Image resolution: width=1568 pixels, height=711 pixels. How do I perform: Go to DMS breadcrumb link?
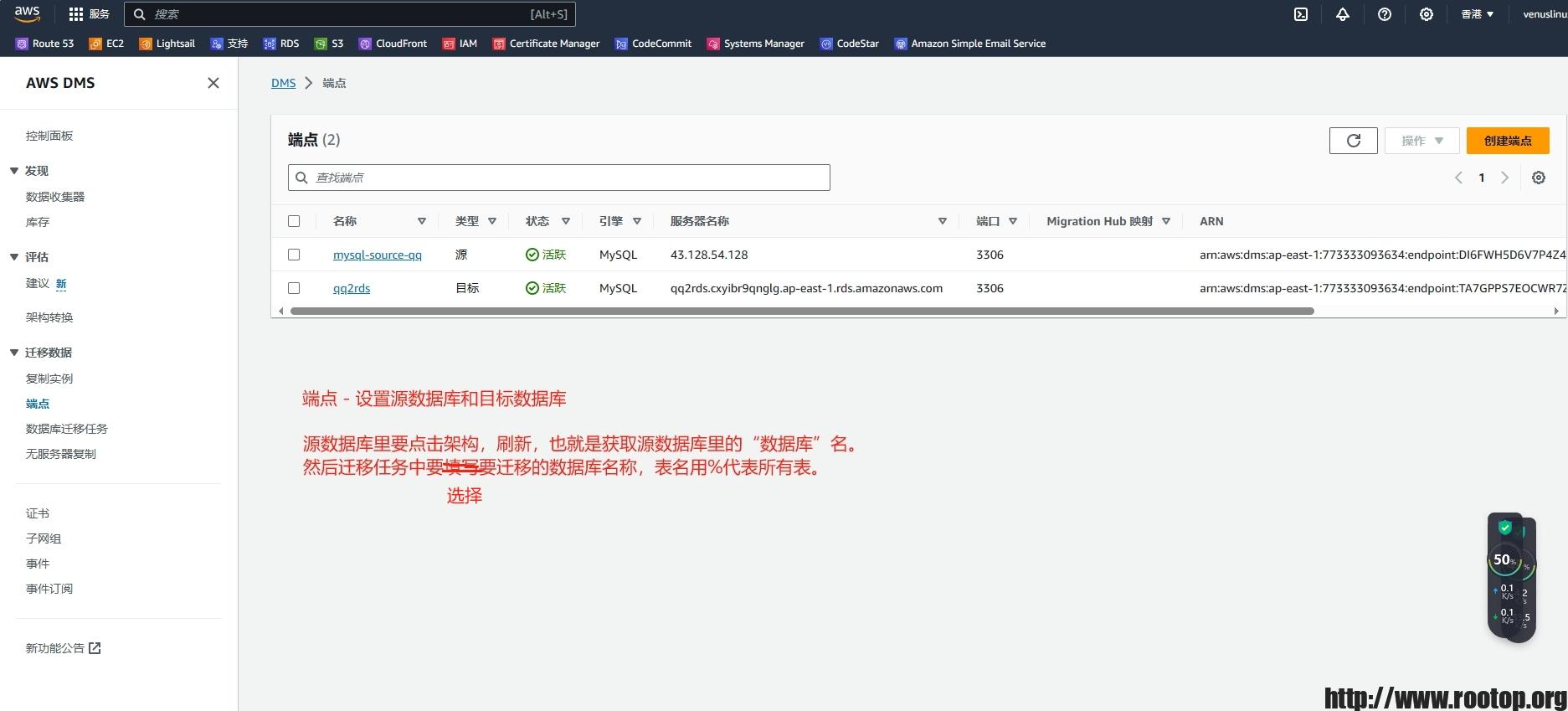[x=283, y=83]
